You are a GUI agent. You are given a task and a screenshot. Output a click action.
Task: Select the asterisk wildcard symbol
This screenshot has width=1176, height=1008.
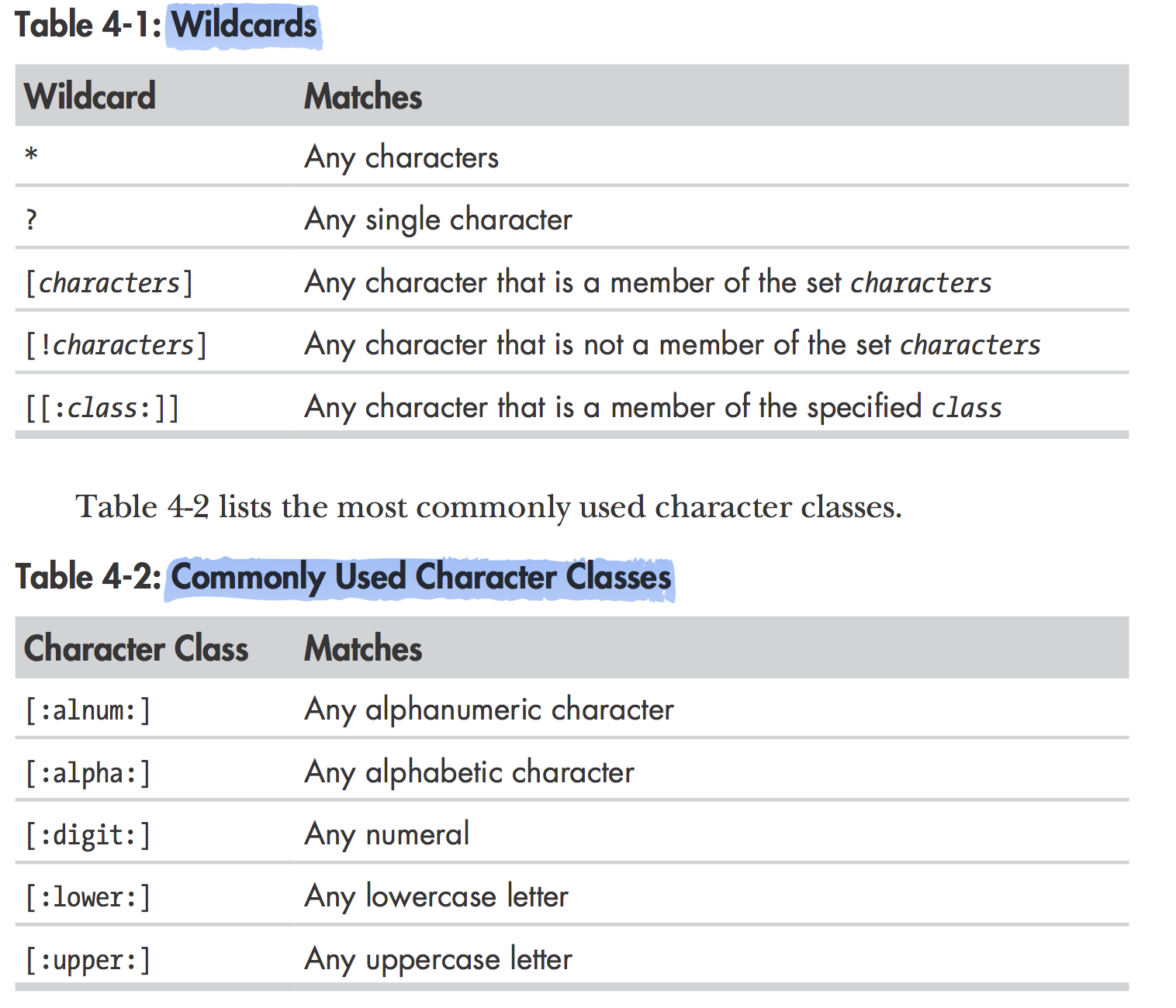31,154
